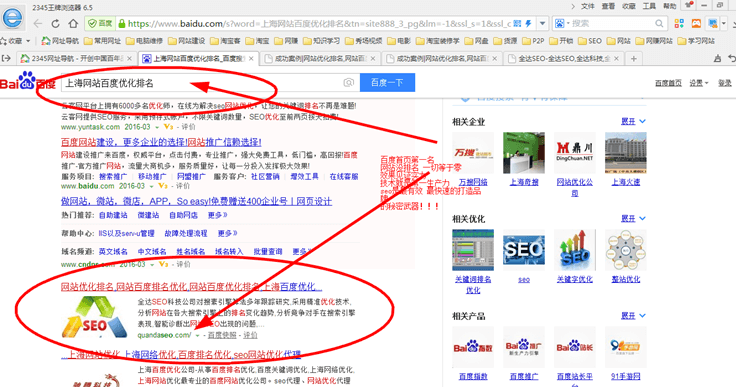This screenshot has width=736, height=387.
Task: Open the P2P bookmark folder
Action: coord(533,41)
